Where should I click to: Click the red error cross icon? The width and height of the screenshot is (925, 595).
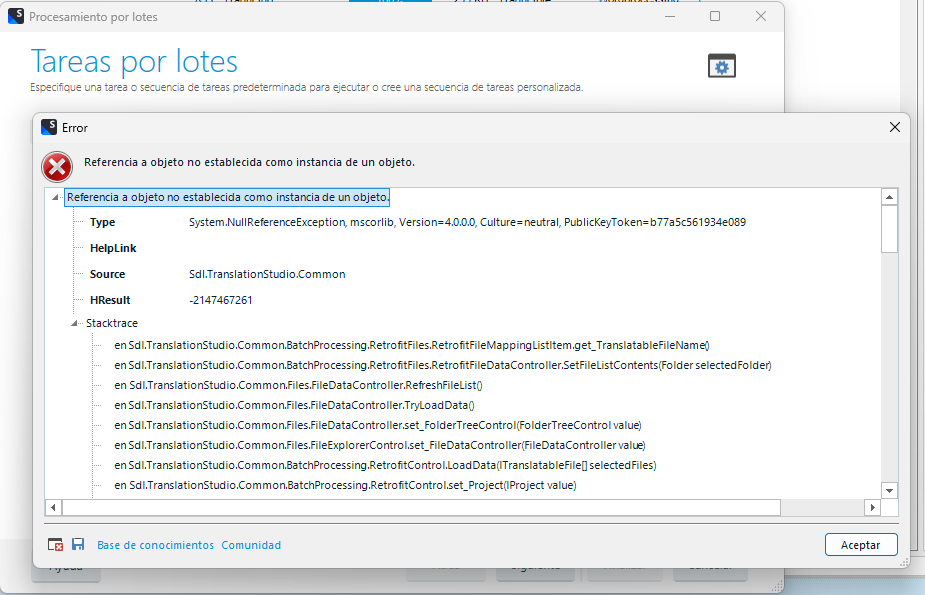click(x=57, y=167)
